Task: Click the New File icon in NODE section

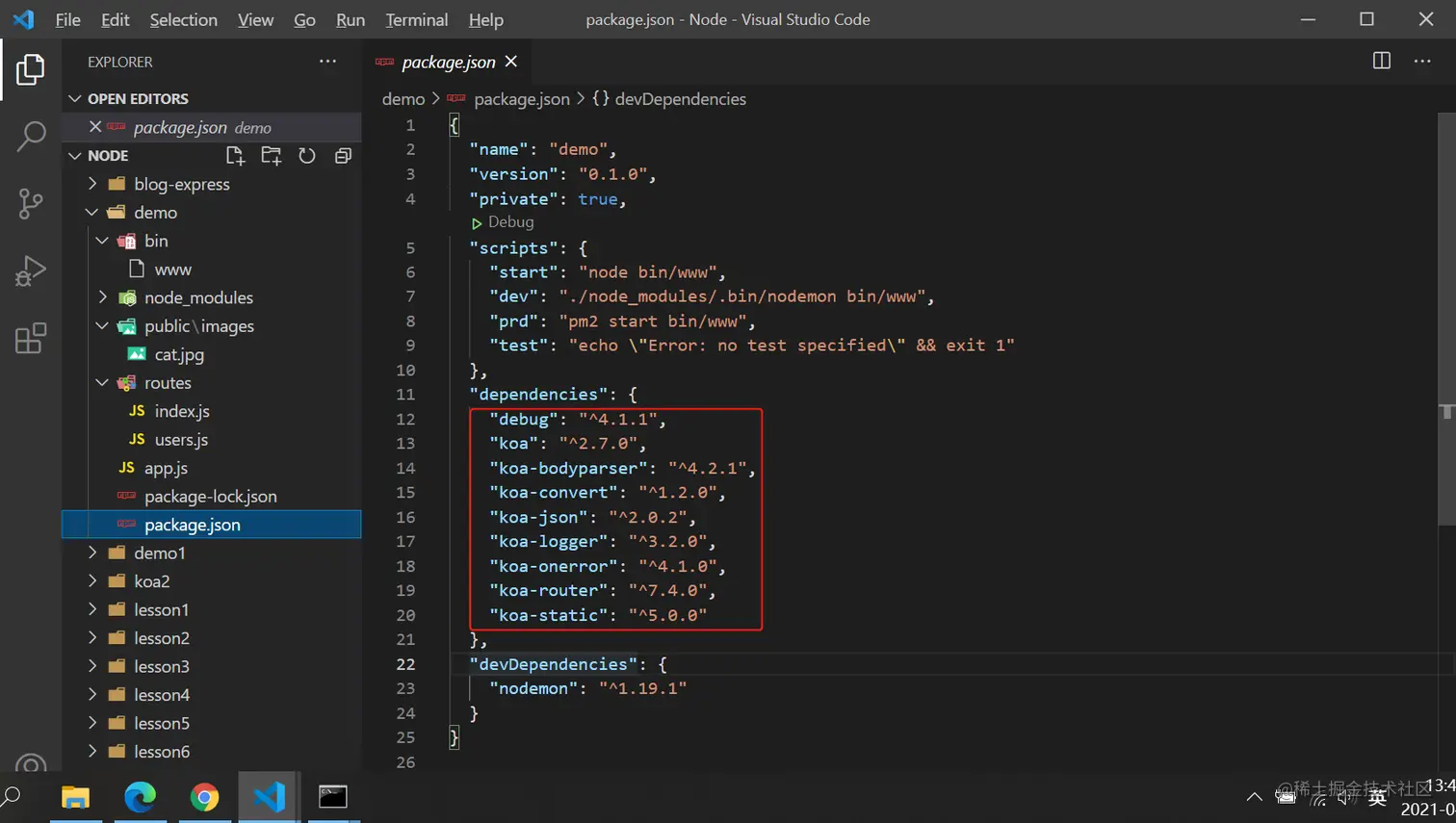Action: click(235, 156)
